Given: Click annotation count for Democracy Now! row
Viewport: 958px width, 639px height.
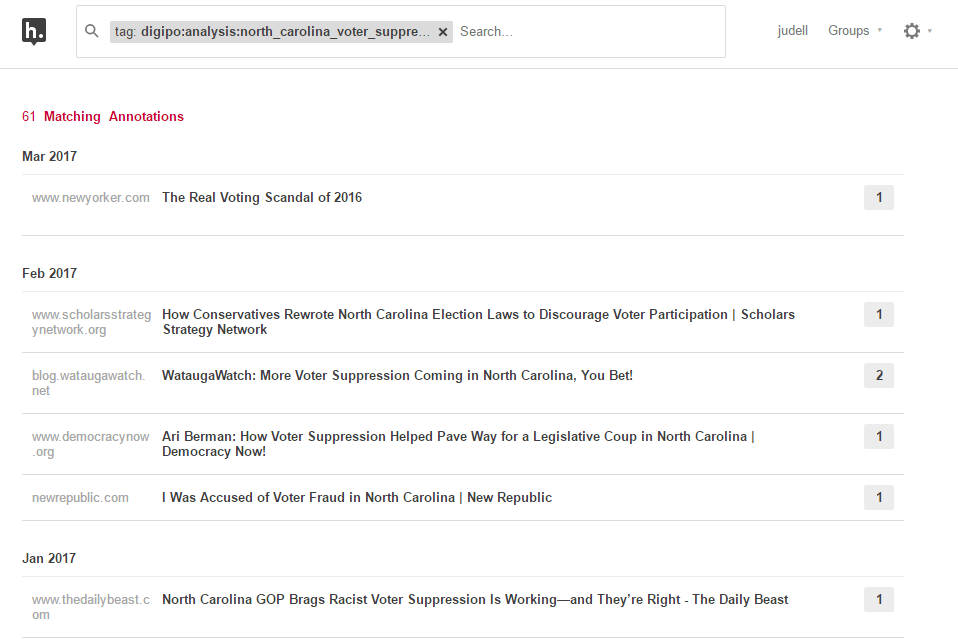Looking at the screenshot, I should pos(879,437).
